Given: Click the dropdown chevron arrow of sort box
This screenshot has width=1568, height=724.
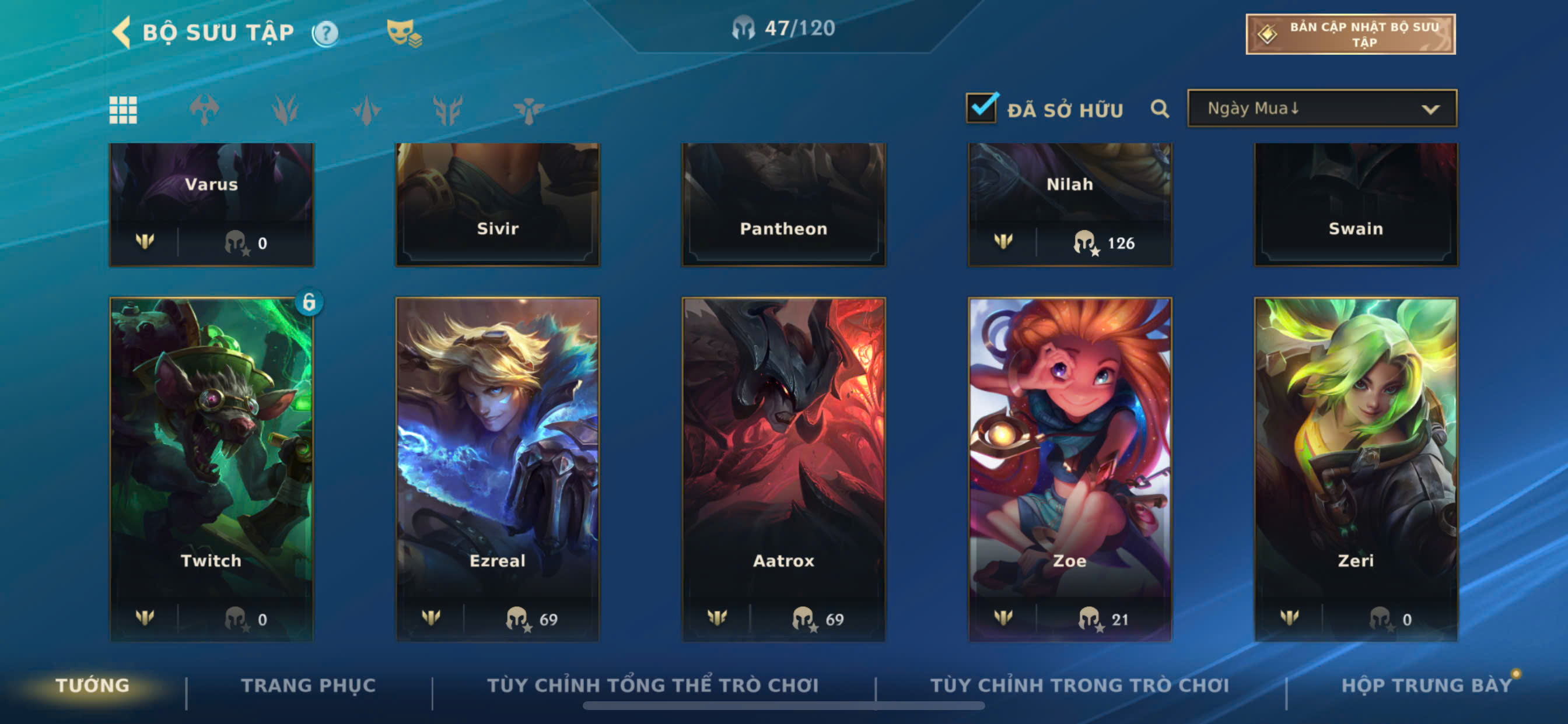Looking at the screenshot, I should tap(1430, 110).
